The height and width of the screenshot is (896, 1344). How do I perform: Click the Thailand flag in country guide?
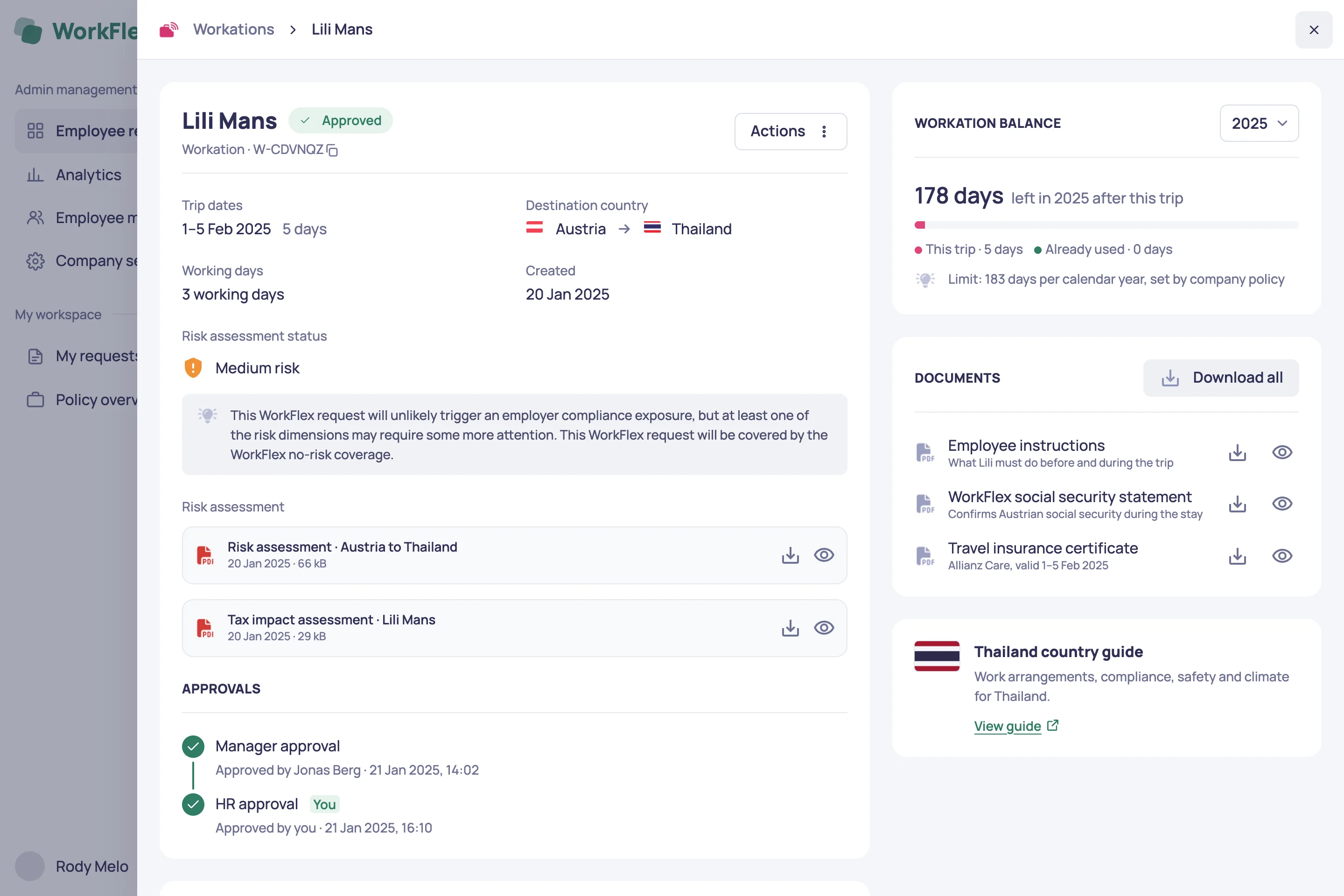(x=937, y=656)
